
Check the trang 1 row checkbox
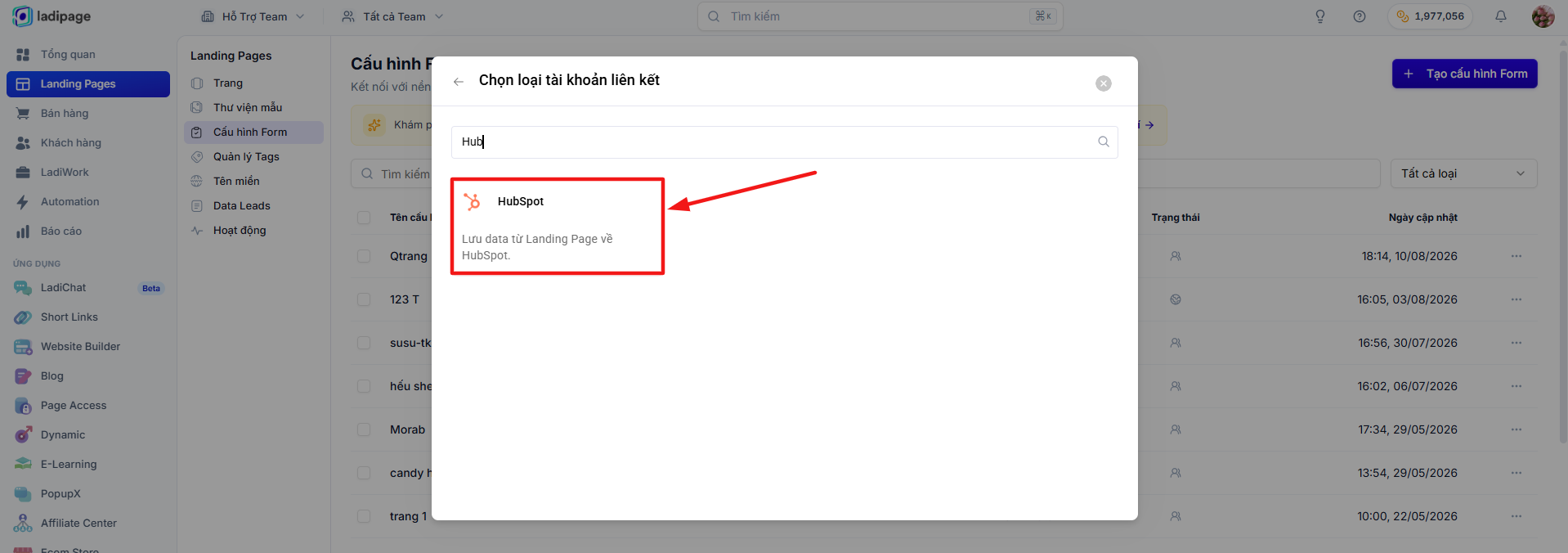pos(364,516)
